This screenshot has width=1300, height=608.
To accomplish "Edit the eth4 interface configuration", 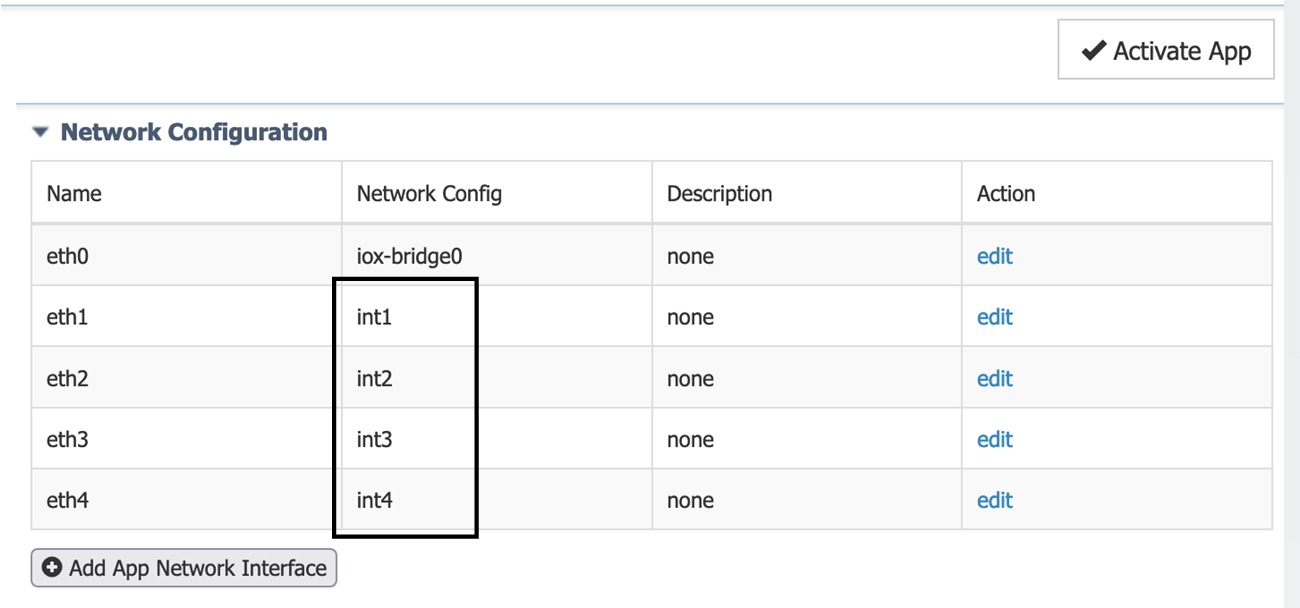I will pyautogui.click(x=994, y=500).
